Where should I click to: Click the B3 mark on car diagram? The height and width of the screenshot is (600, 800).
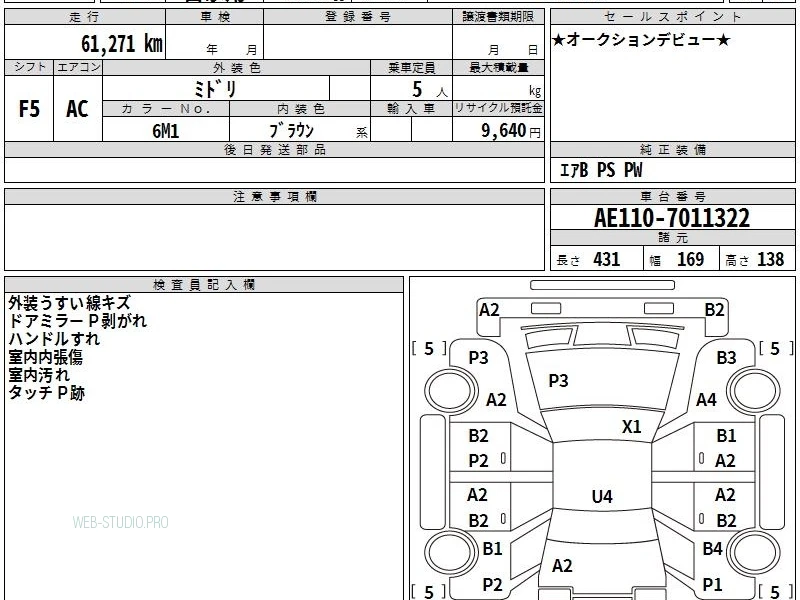click(726, 358)
